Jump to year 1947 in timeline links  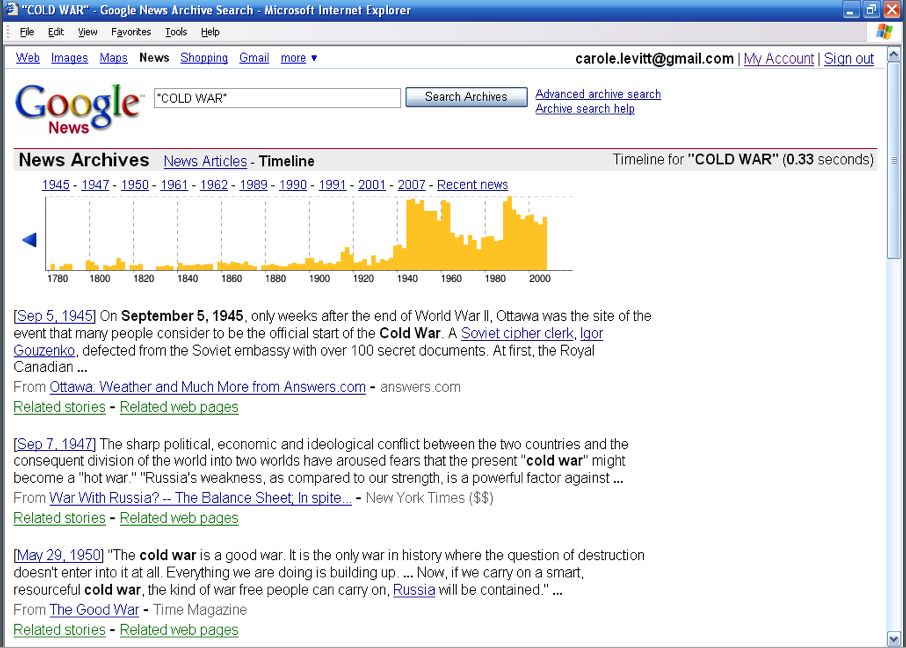95,185
